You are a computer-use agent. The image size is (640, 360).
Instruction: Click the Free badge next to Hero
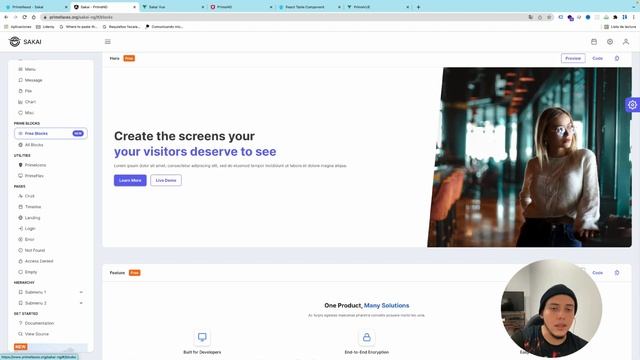point(129,58)
